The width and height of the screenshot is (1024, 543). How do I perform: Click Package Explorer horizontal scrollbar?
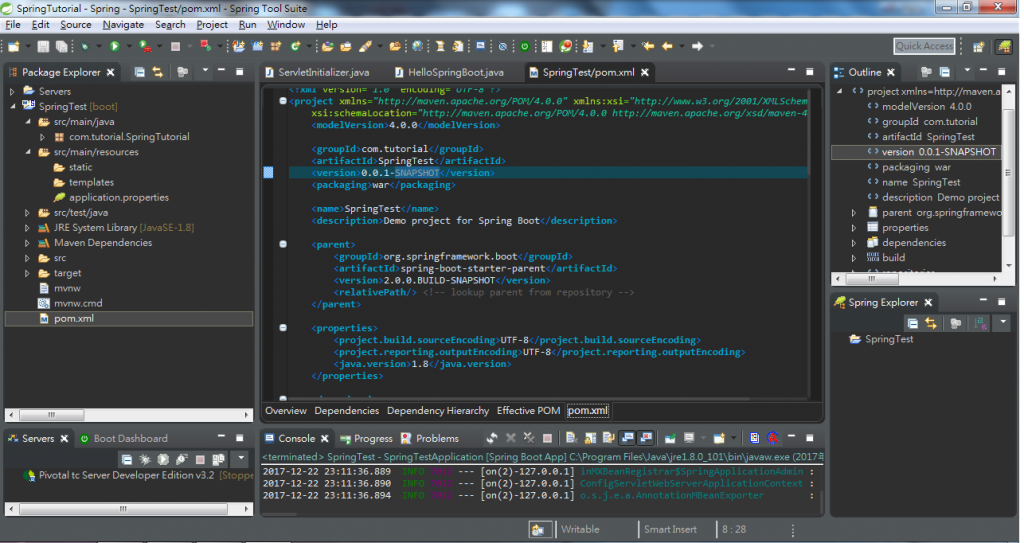(129, 415)
